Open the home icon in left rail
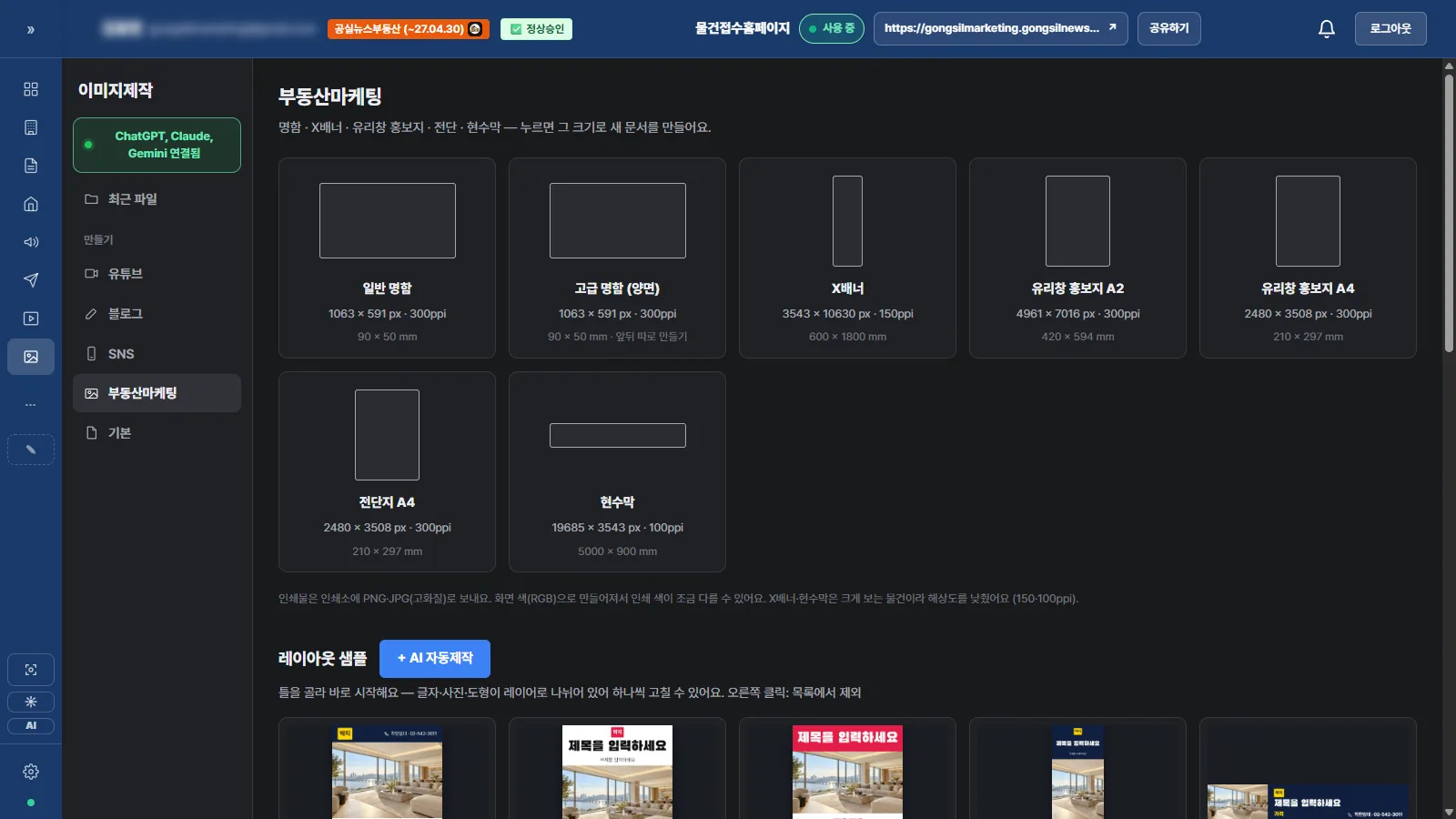 point(31,204)
